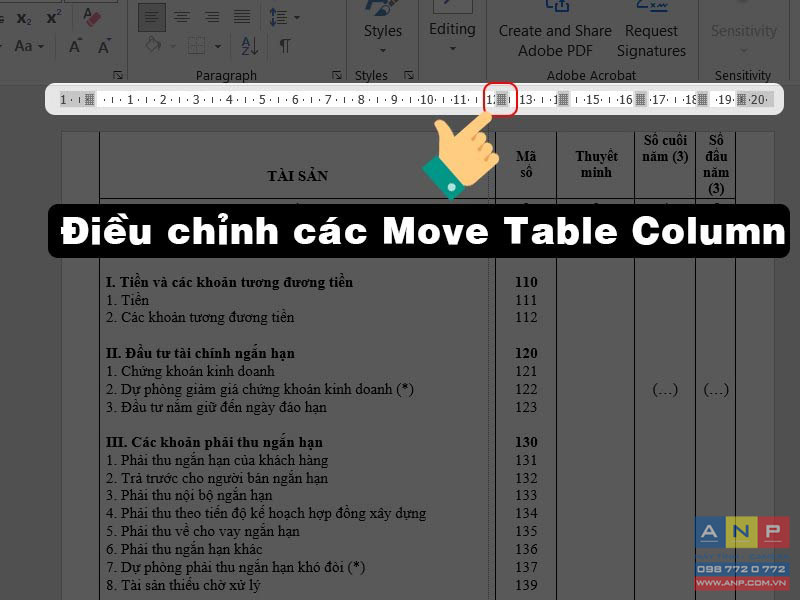The height and width of the screenshot is (600, 800).
Task: Expand the Borders dropdown arrow
Action: [x=218, y=46]
